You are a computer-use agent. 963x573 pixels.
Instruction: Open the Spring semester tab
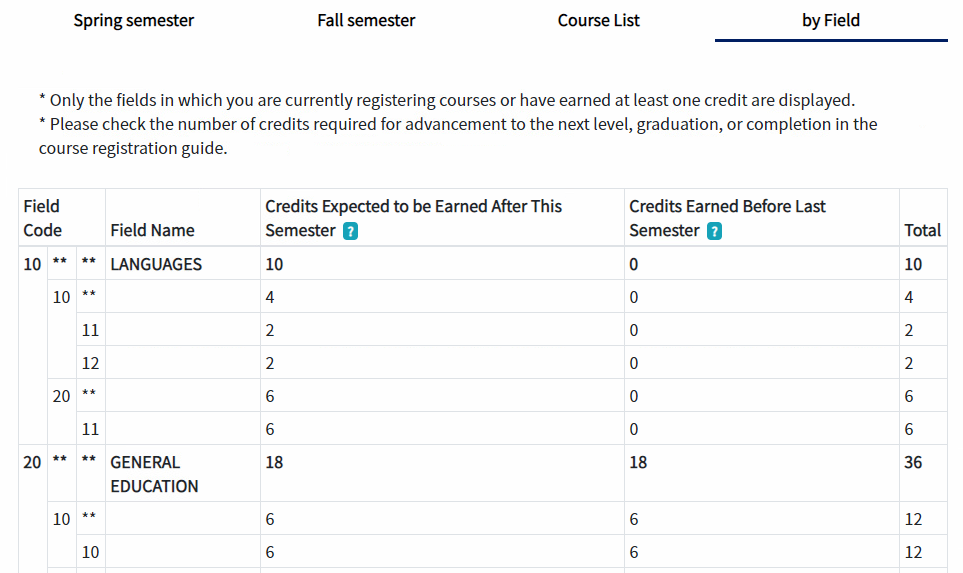(x=133, y=20)
